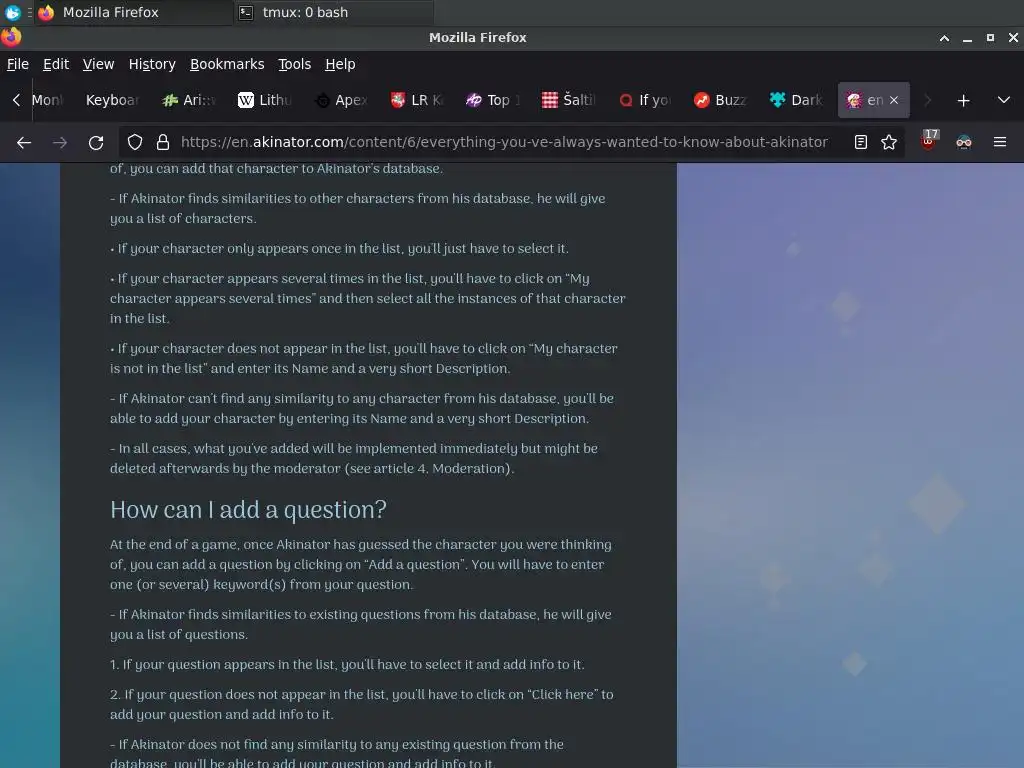Bookmark this page with the star
The image size is (1024, 768).
(889, 142)
